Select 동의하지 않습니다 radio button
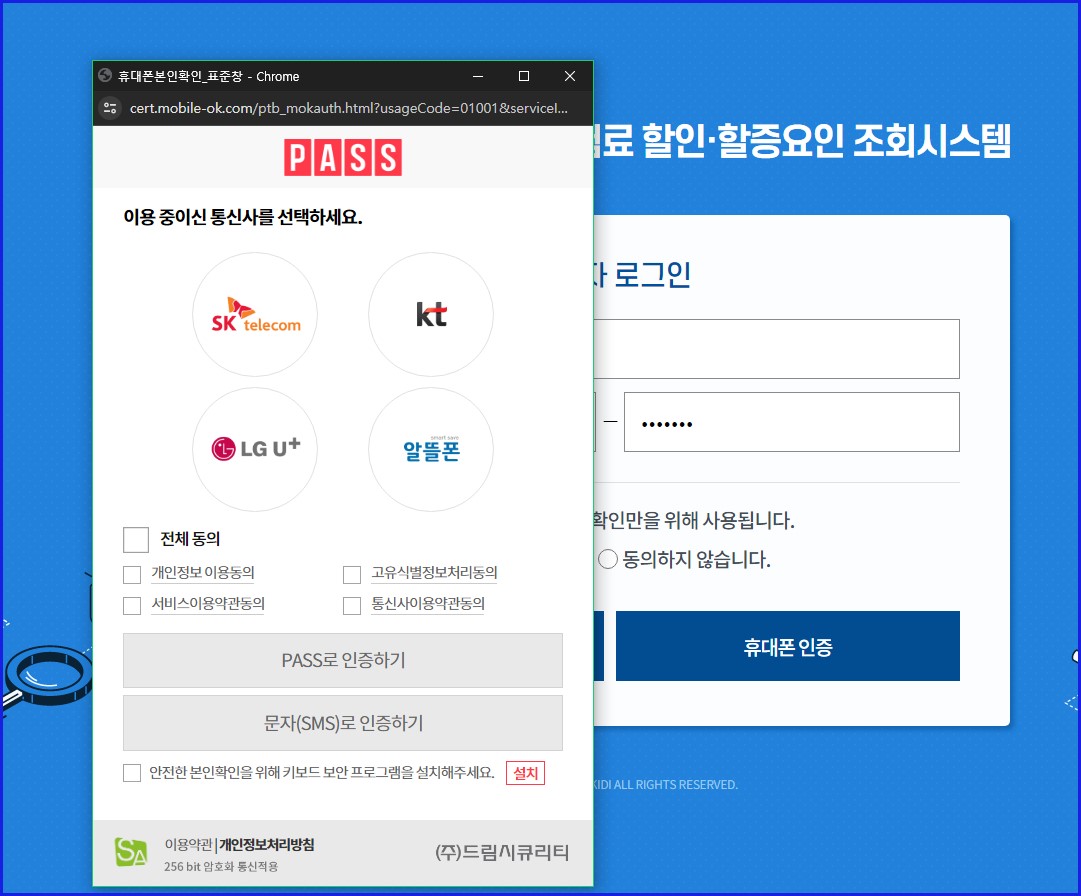 click(607, 559)
